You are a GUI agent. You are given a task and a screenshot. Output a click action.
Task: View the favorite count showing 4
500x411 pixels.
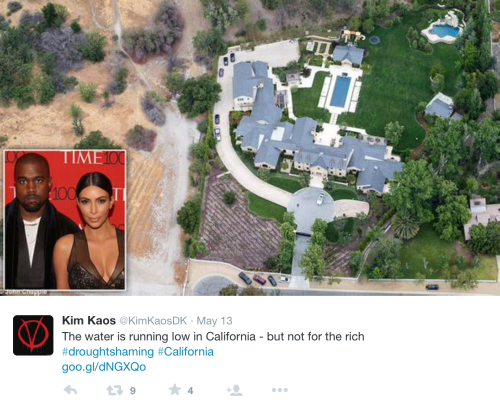190,390
